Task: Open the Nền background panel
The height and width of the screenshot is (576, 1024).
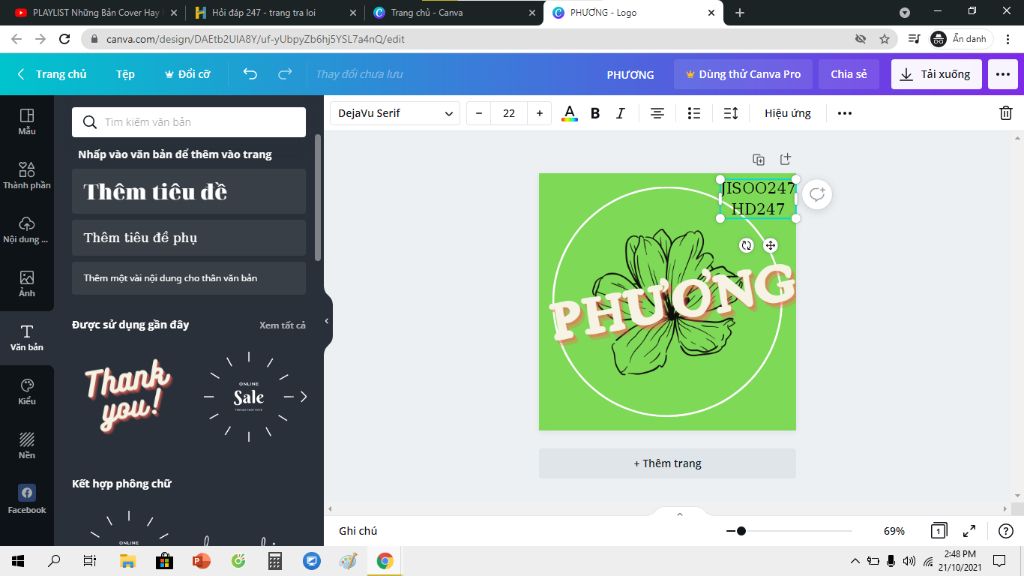Action: tap(27, 445)
